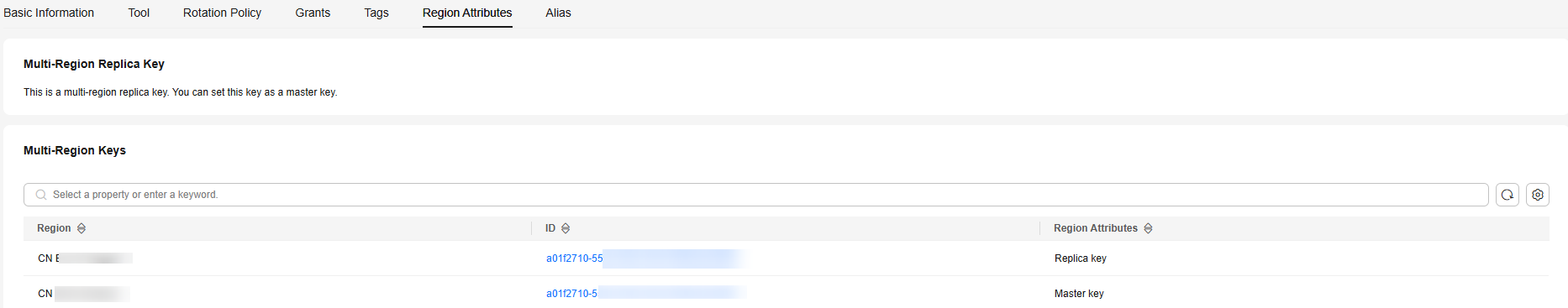Screen dimensions: 1568x308
Task: Select the Master key row cell
Action: [1079, 294]
